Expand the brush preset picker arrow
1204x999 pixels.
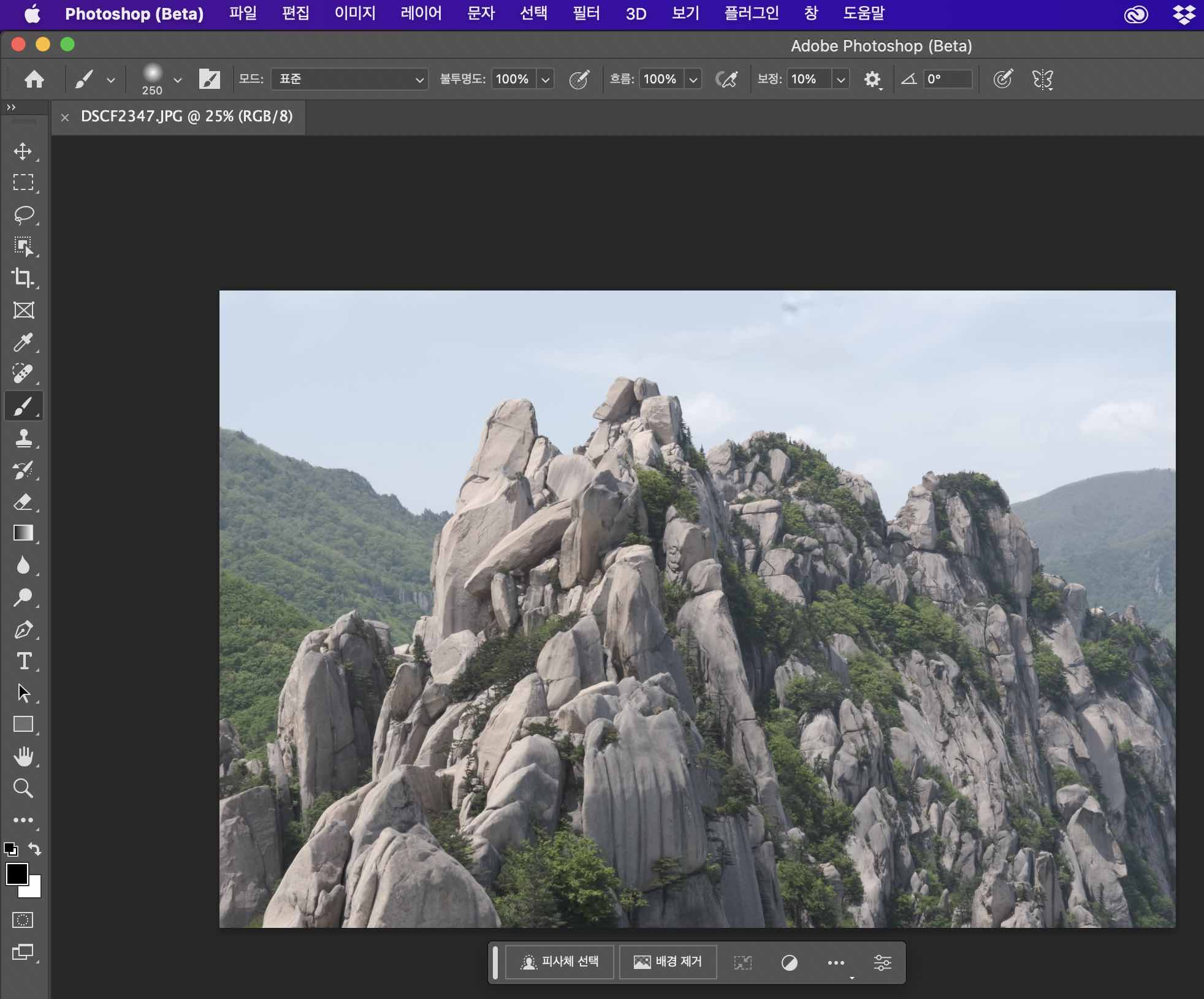(x=178, y=80)
